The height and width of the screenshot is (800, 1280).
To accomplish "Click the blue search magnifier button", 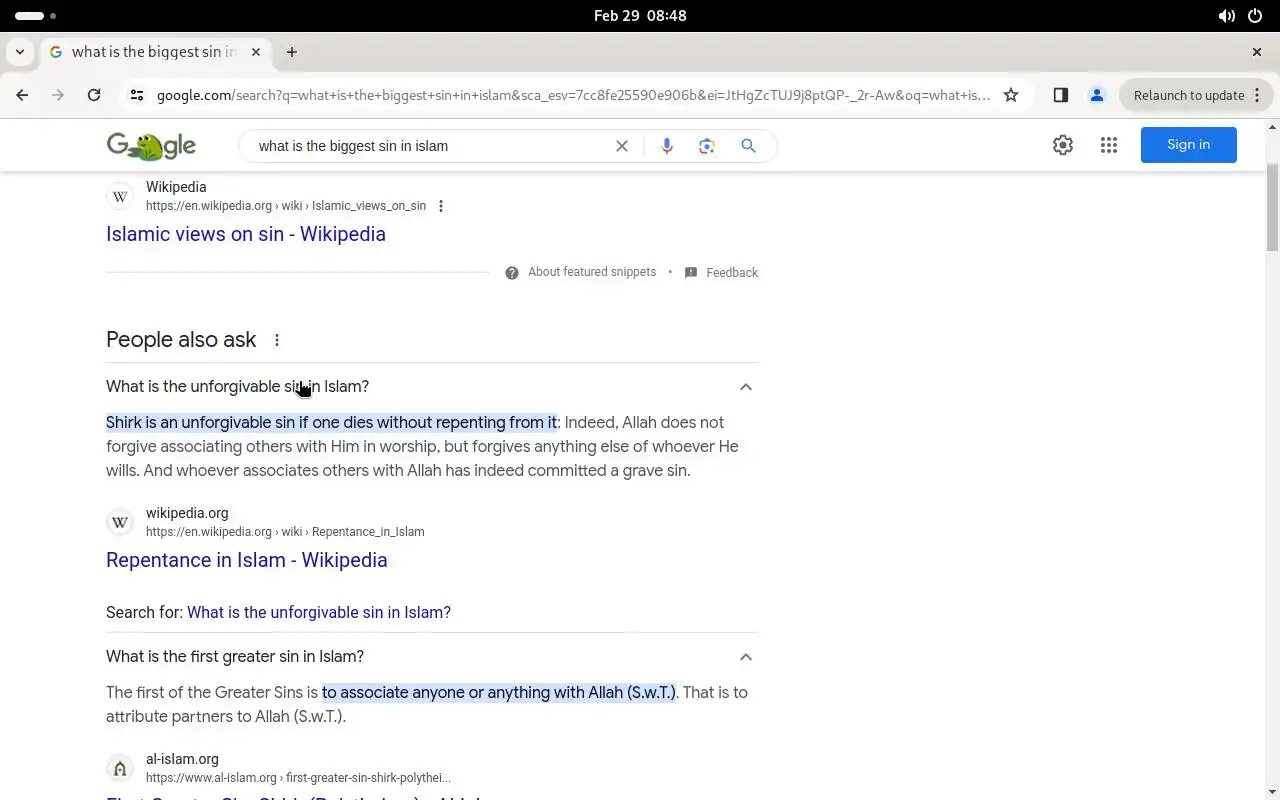I will 748,146.
